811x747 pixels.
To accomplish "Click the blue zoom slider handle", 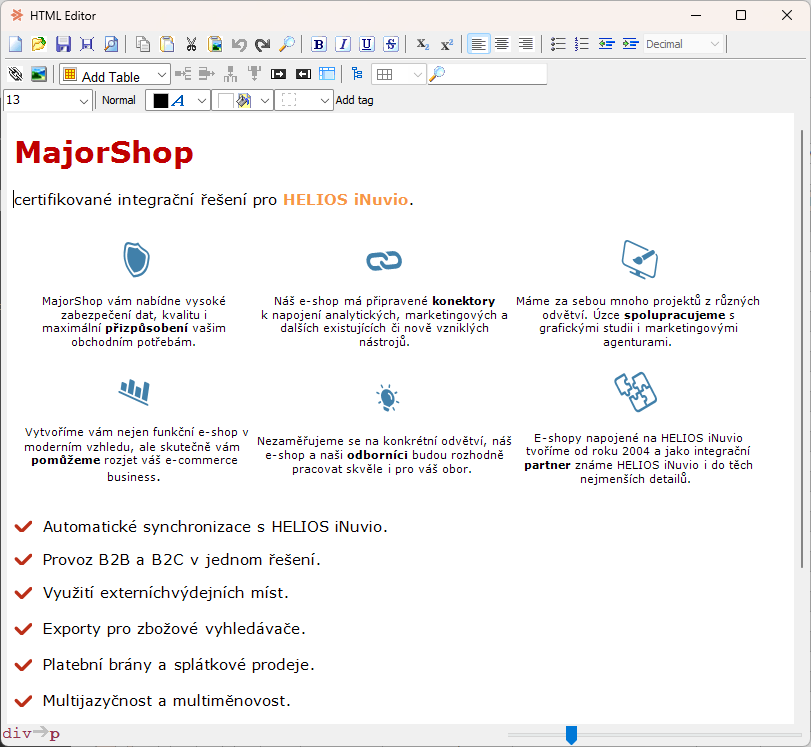I will [571, 735].
